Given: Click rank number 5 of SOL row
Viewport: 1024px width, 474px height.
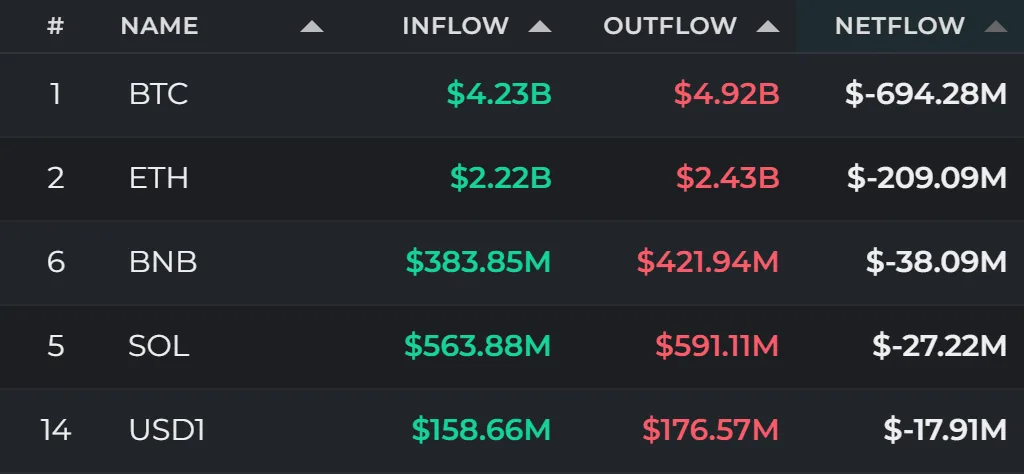Looking at the screenshot, I should (x=56, y=346).
